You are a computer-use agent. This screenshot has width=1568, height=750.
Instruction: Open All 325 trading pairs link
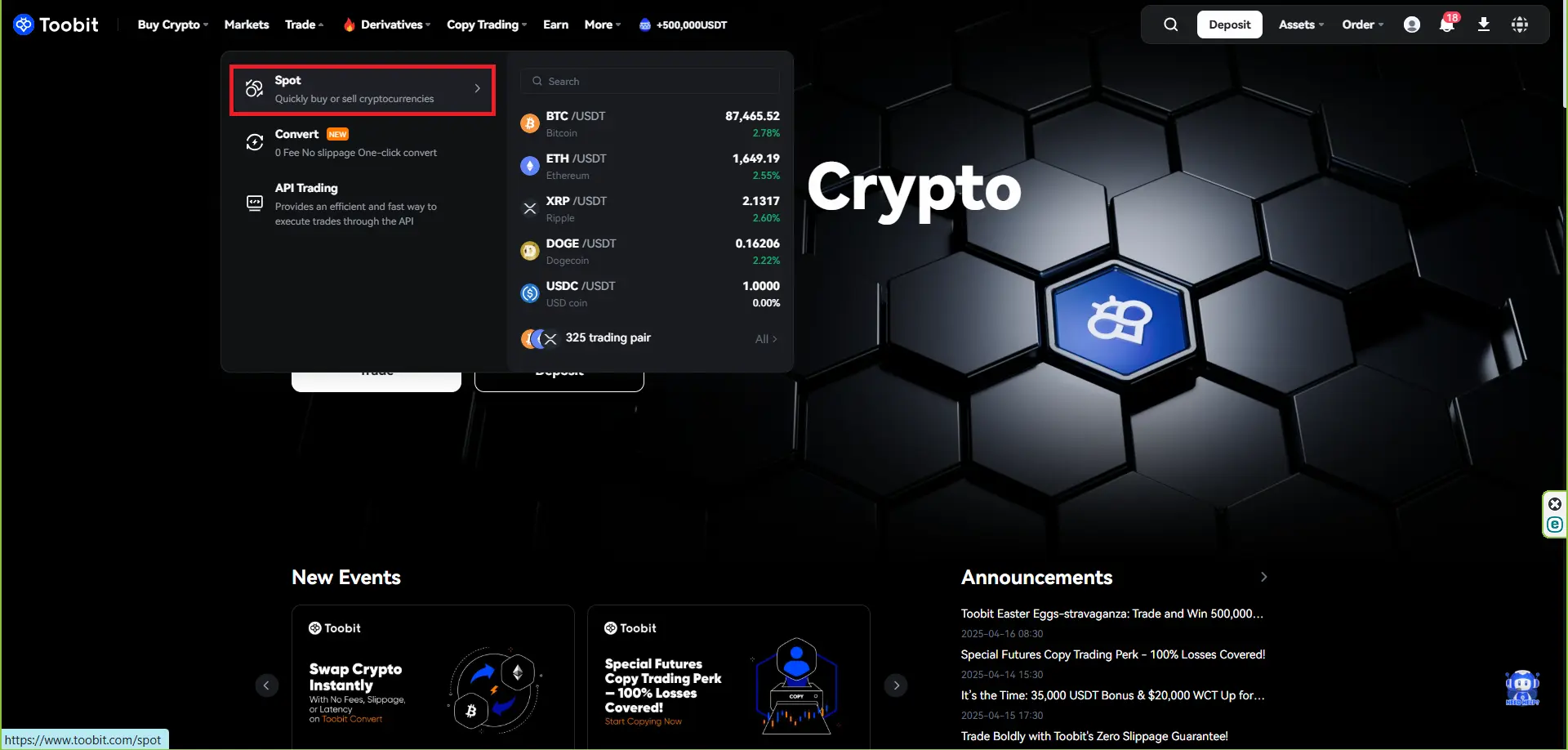[765, 339]
